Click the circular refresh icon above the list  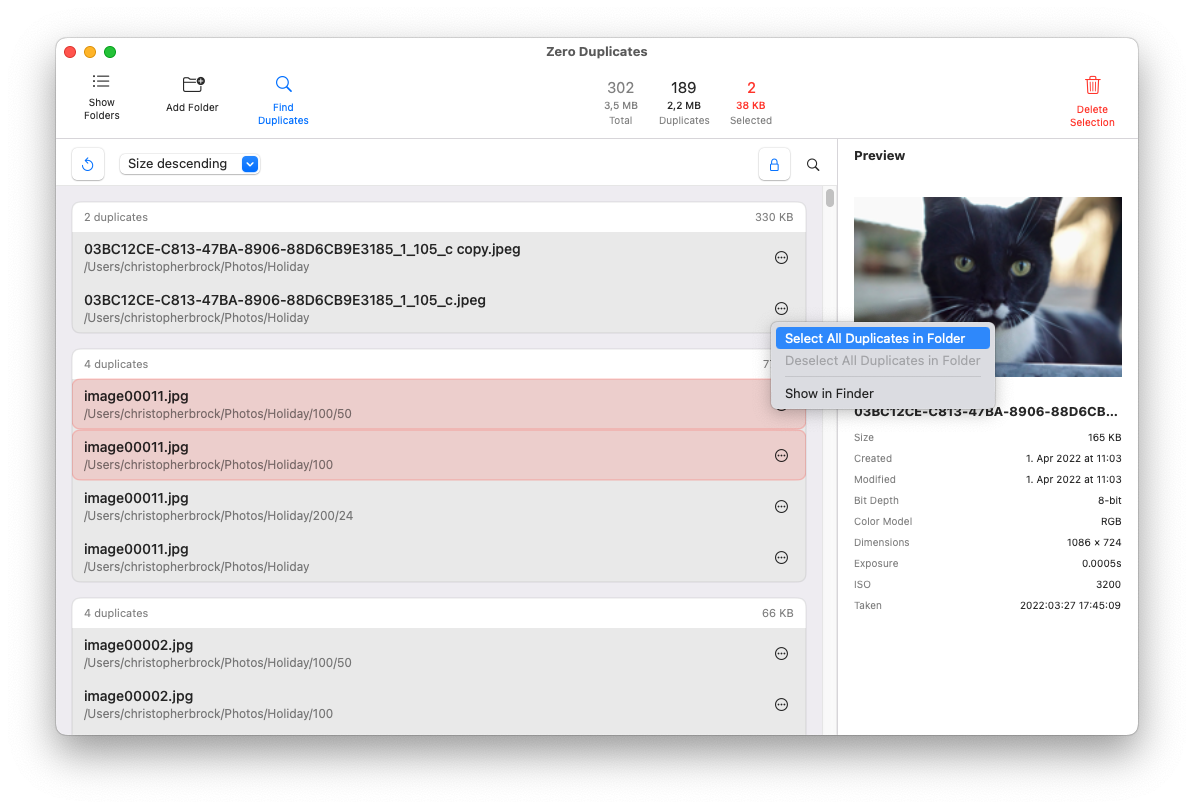click(87, 164)
